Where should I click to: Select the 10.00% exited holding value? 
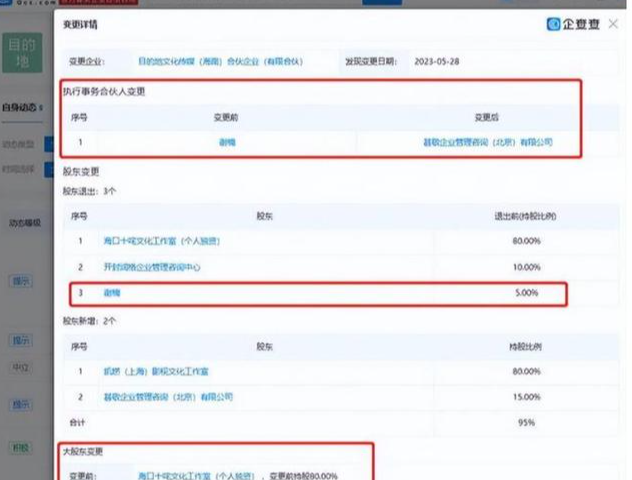tap(526, 267)
